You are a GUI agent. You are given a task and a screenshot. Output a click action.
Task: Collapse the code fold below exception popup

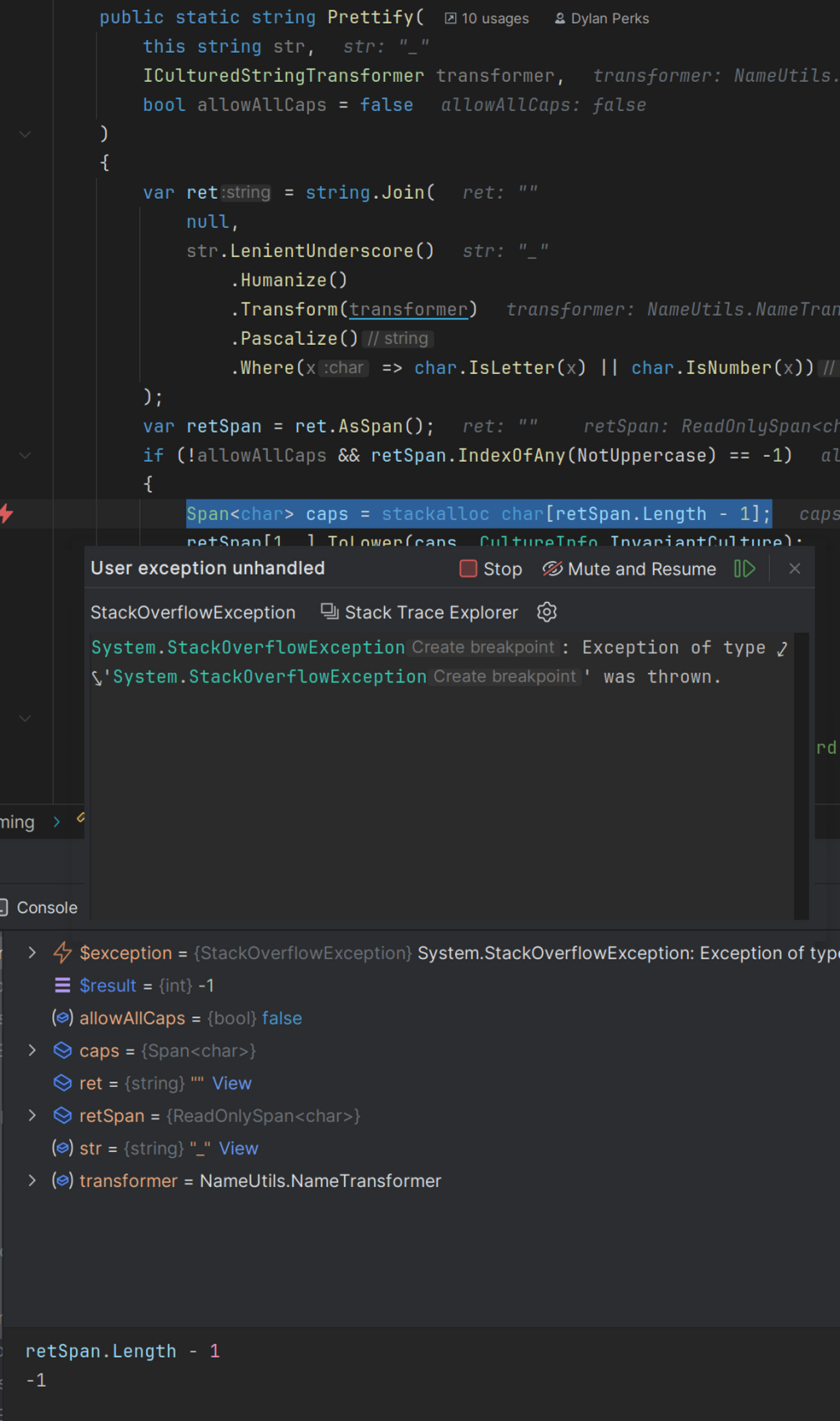point(25,718)
